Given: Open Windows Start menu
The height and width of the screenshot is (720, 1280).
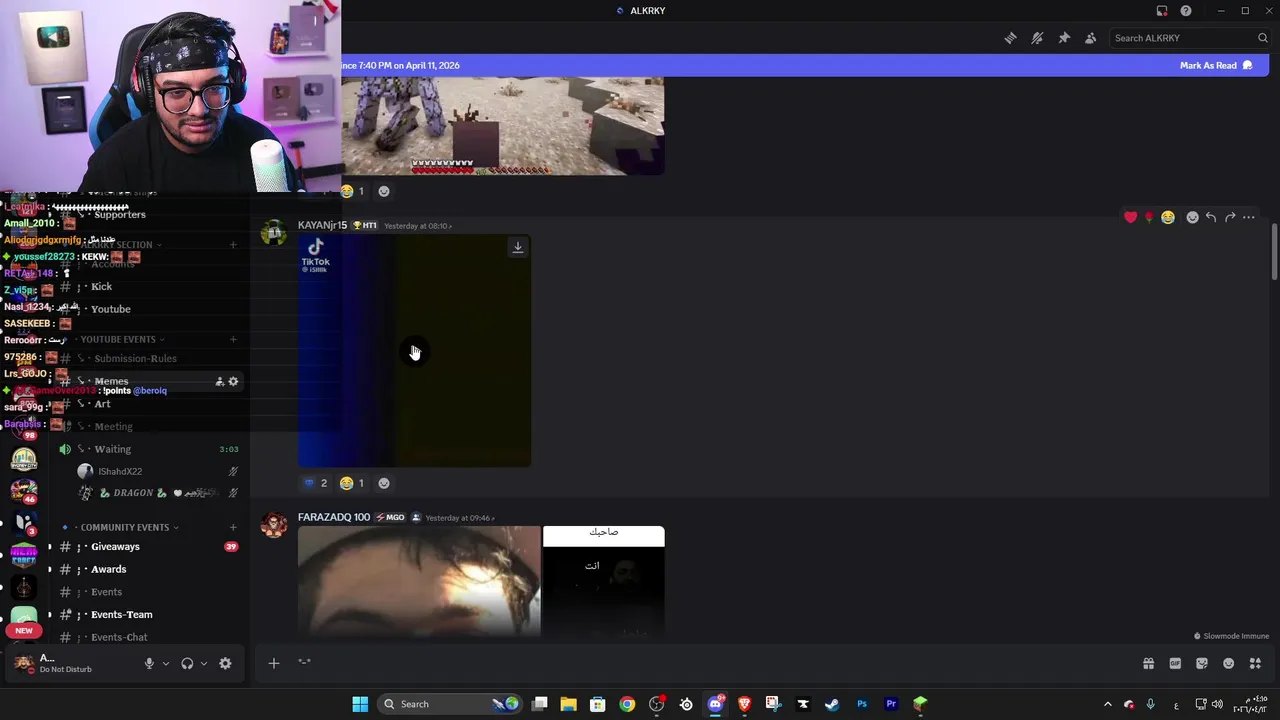Looking at the screenshot, I should point(360,704).
